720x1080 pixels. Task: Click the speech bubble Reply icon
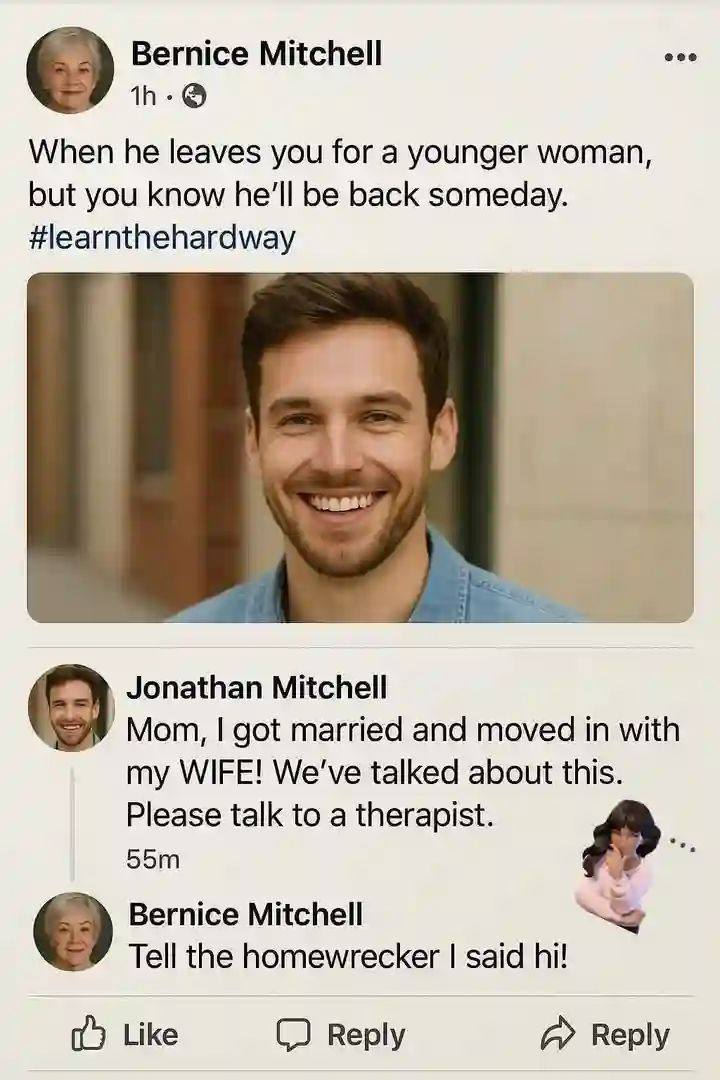coord(294,1035)
